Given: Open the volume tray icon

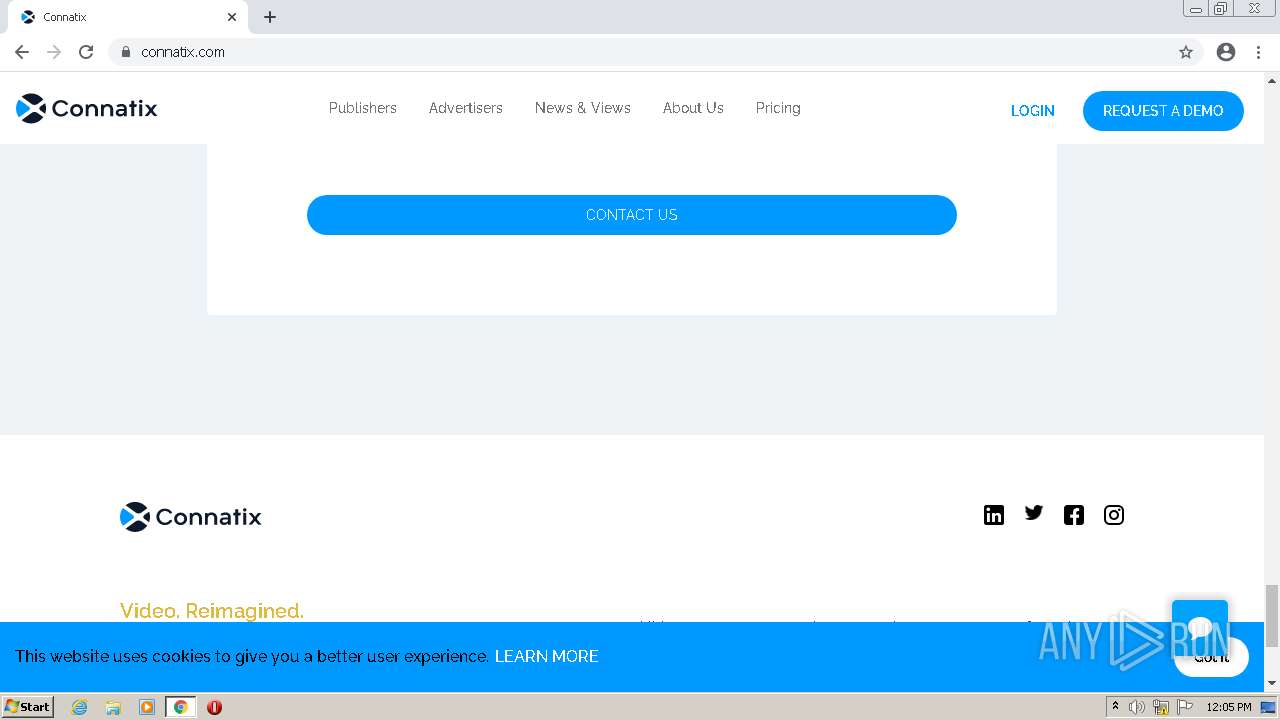Looking at the screenshot, I should point(1137,707).
